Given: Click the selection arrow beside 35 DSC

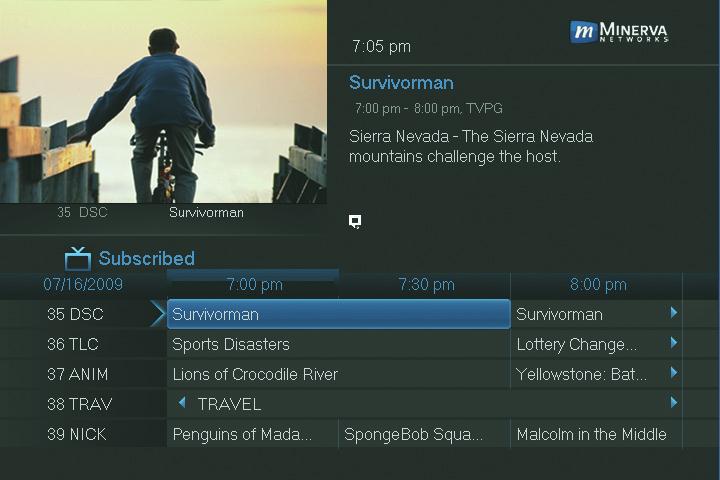Looking at the screenshot, I should pos(157,314).
